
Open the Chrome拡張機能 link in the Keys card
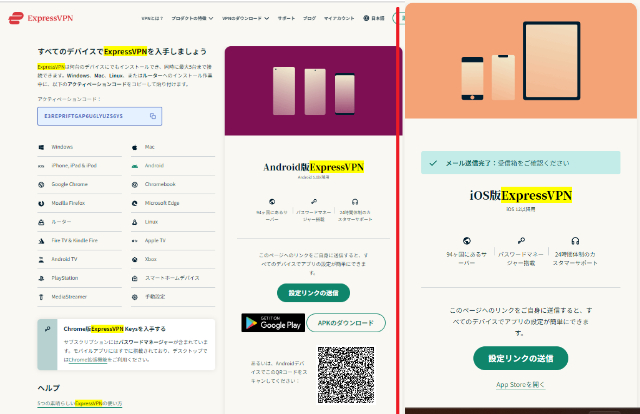click(x=87, y=360)
